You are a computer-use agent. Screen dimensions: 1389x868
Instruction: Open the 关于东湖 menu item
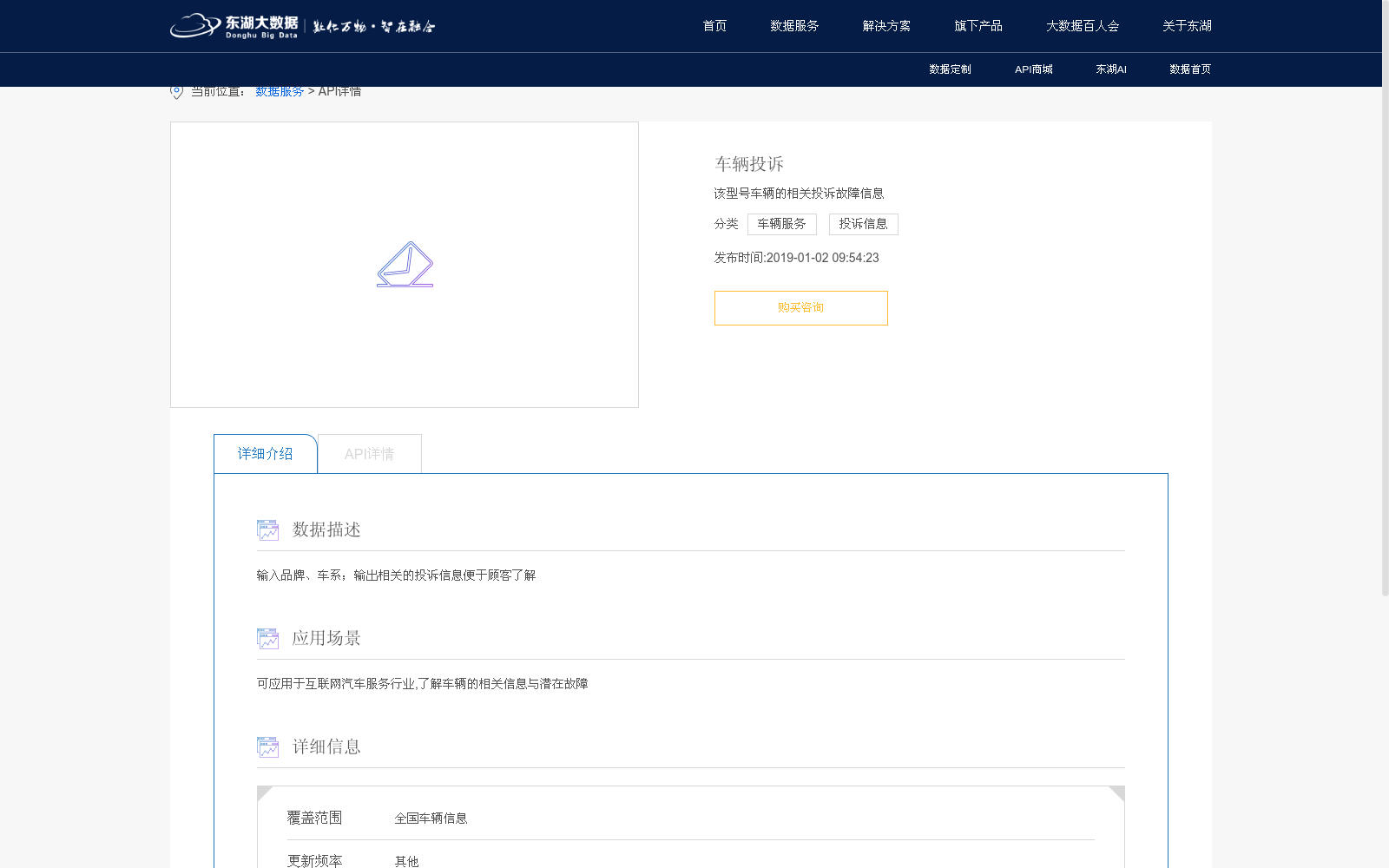point(1187,26)
